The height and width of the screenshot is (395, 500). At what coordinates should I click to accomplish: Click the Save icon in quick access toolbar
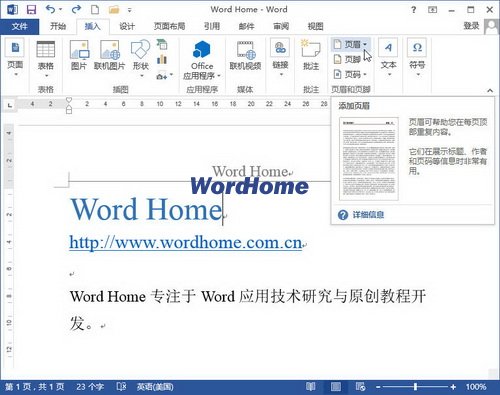pyautogui.click(x=31, y=10)
